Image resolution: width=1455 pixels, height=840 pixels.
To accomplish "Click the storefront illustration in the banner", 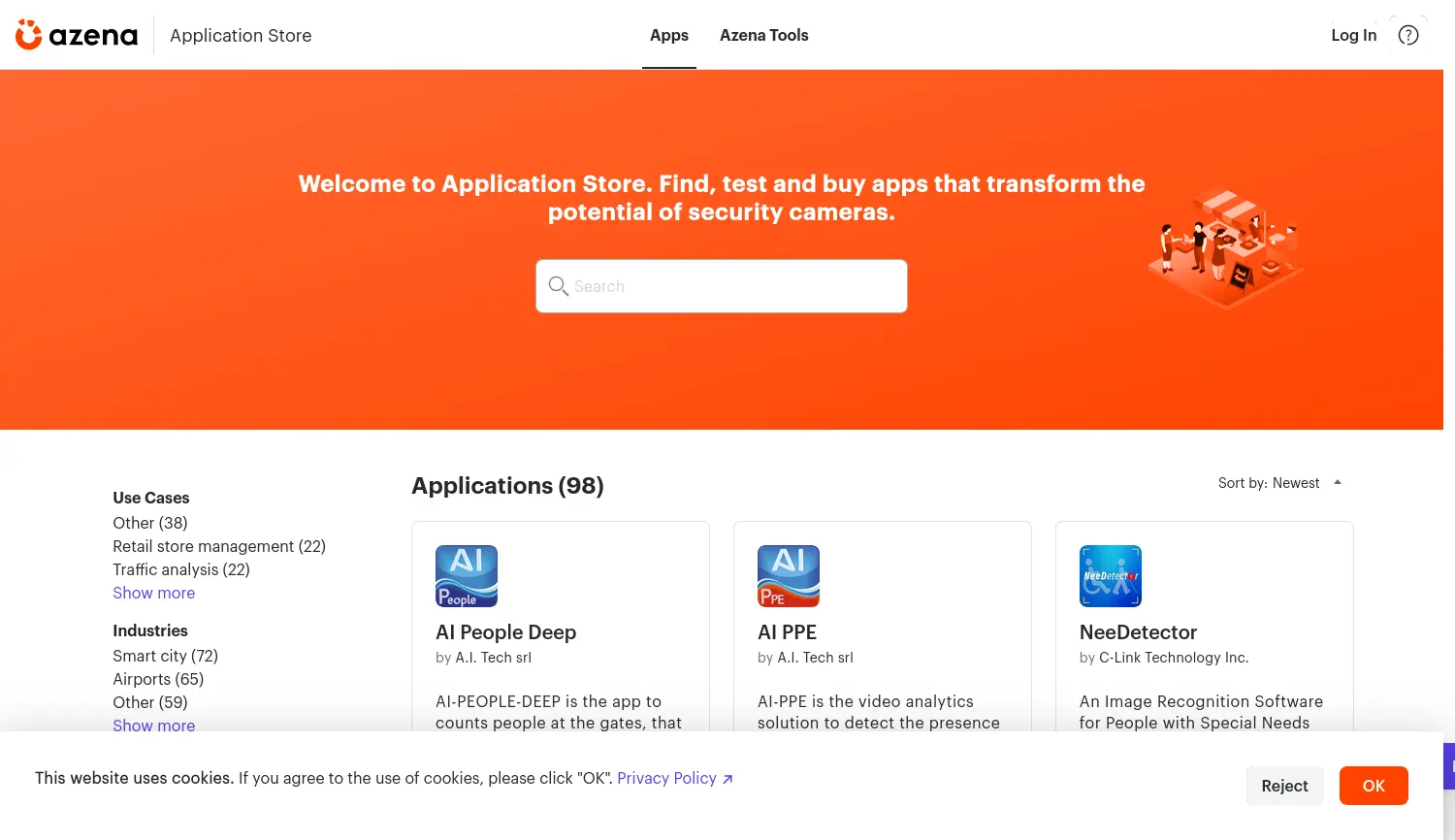I will click(x=1226, y=248).
